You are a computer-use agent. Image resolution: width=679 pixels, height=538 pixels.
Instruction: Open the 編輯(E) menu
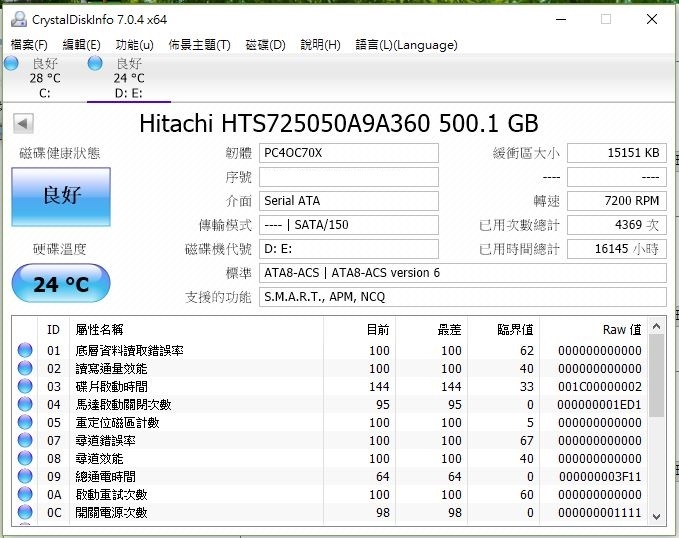(x=81, y=45)
